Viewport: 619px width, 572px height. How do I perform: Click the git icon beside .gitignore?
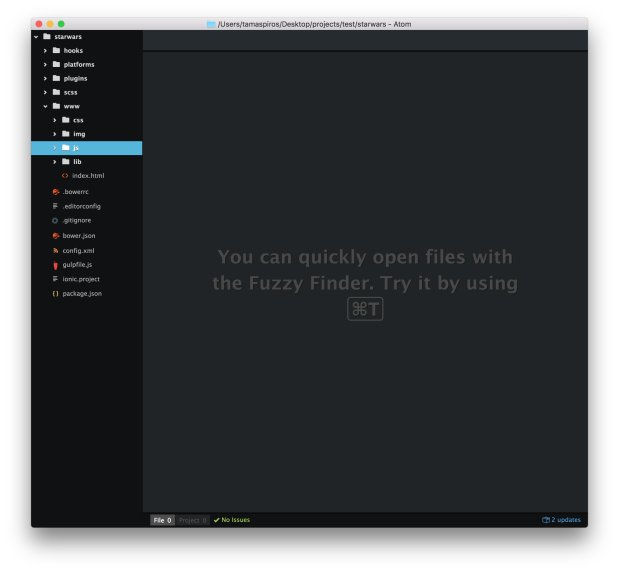click(x=55, y=221)
